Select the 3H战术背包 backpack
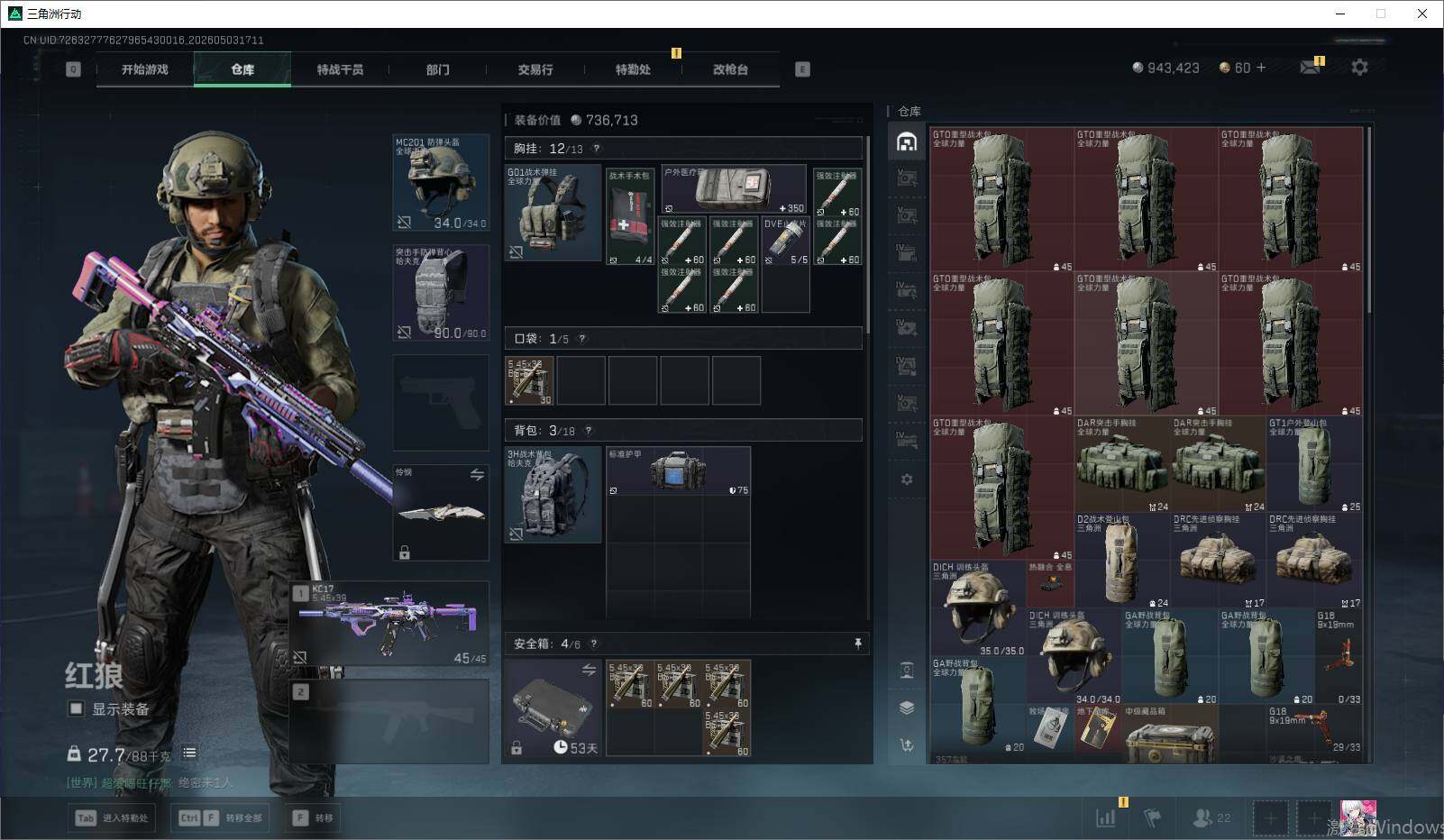Viewport: 1444px width, 840px height. pyautogui.click(x=553, y=495)
